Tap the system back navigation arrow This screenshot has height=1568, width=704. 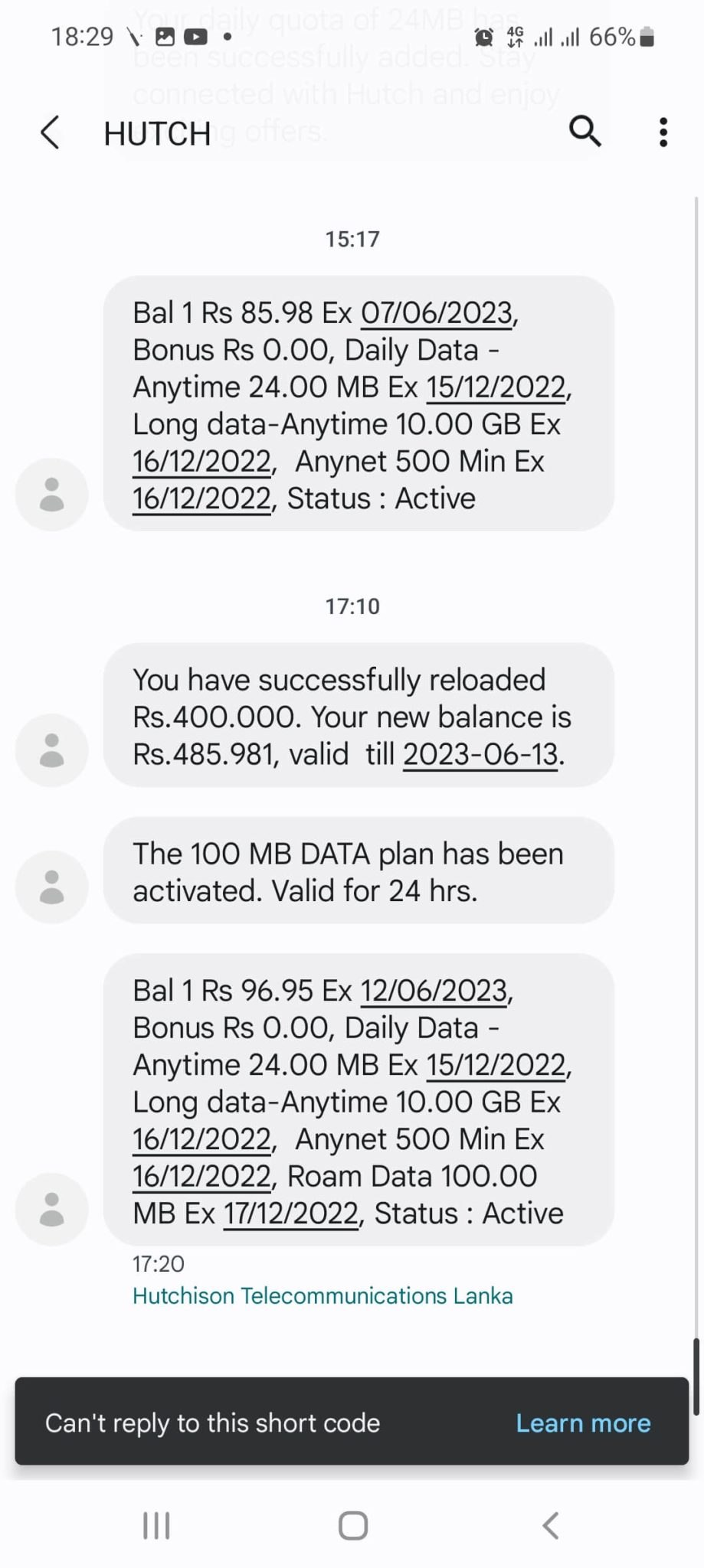(550, 1525)
